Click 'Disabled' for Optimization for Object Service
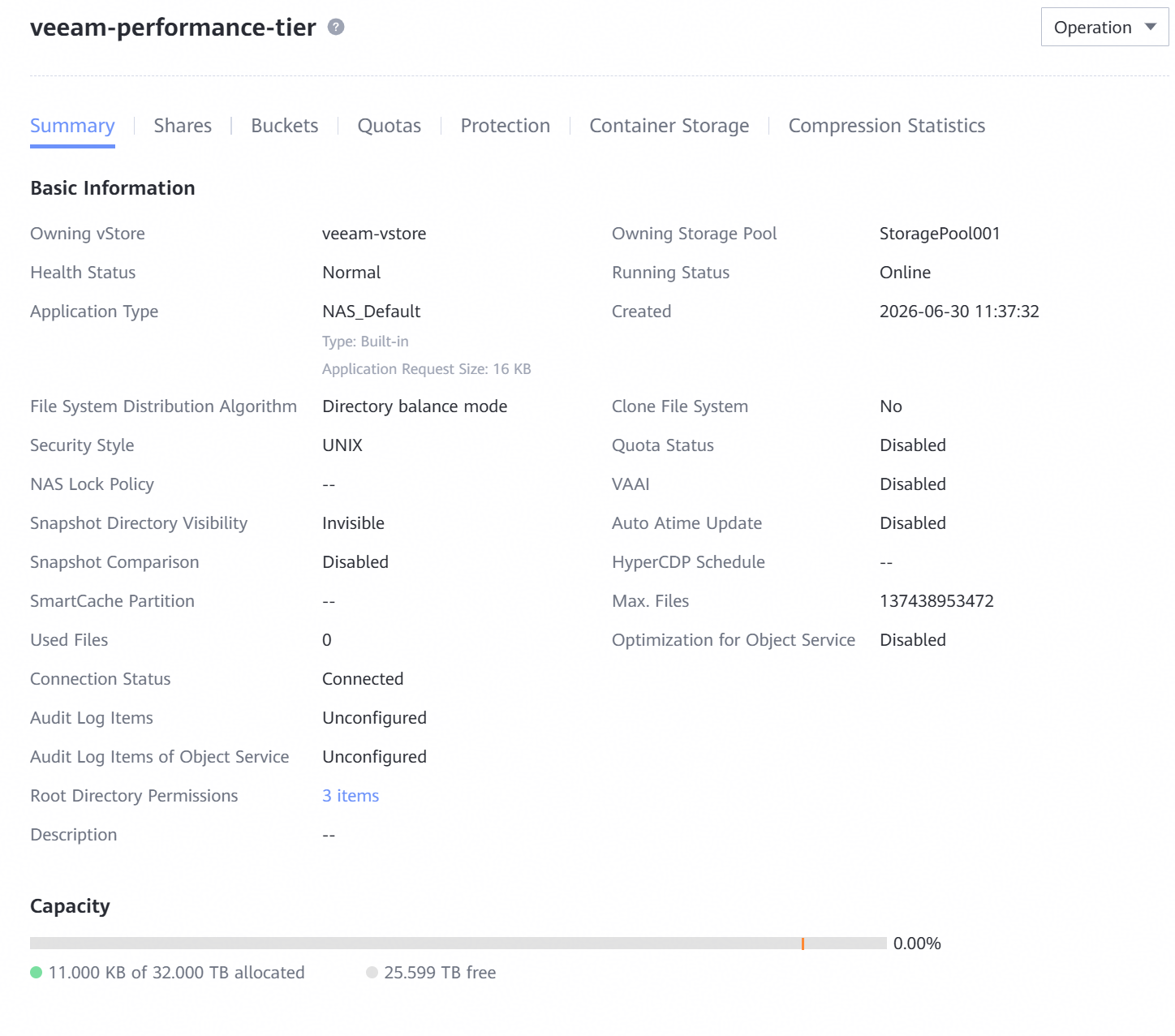The height and width of the screenshot is (1036, 1175). [913, 640]
